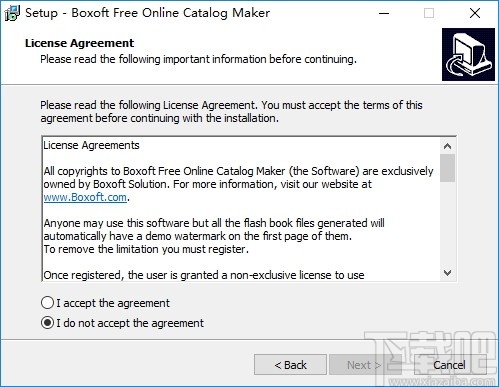
Task: Click the license scrollbar thumb
Action: 447,168
